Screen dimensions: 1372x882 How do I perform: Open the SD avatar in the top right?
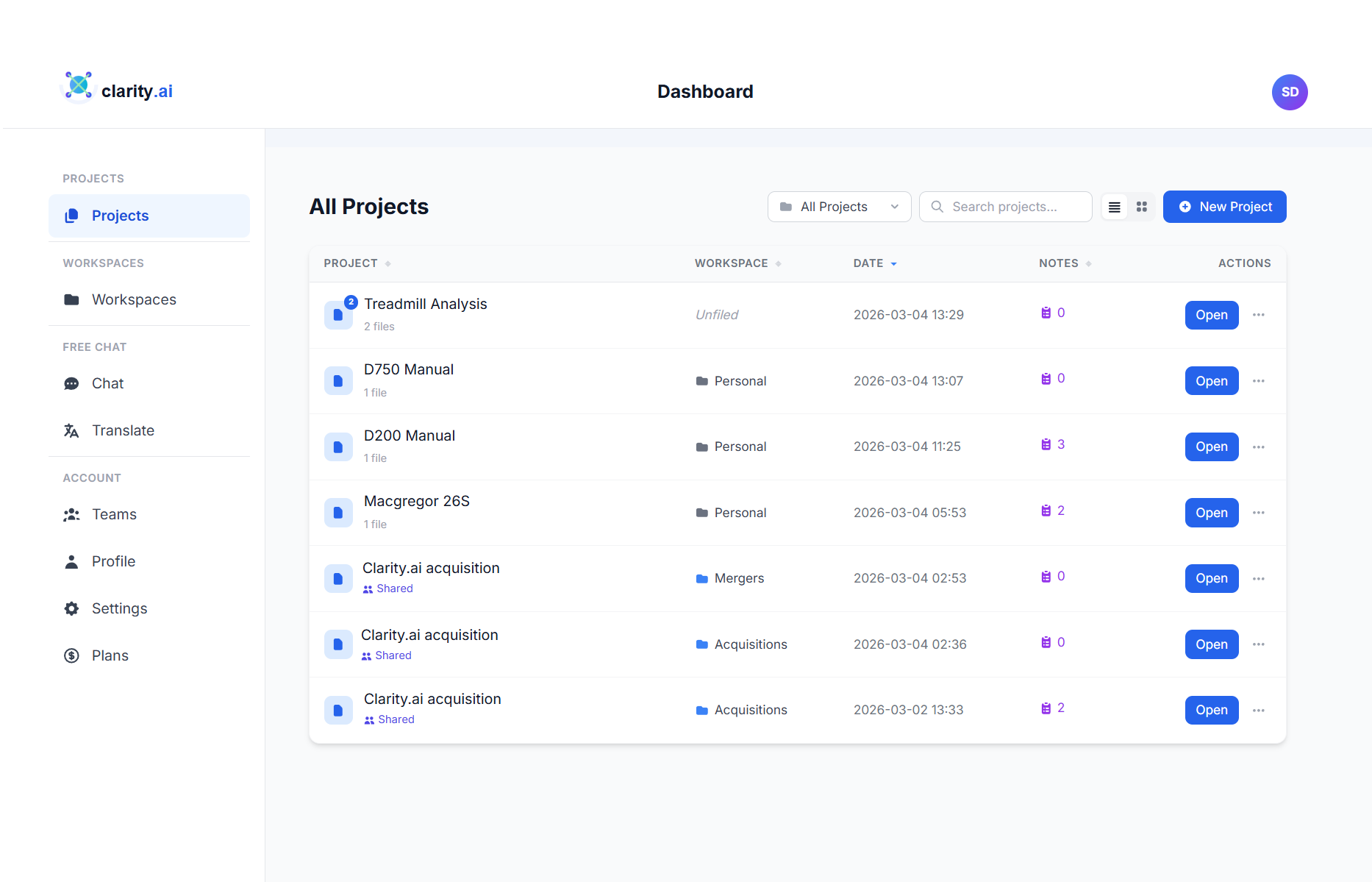click(1290, 92)
